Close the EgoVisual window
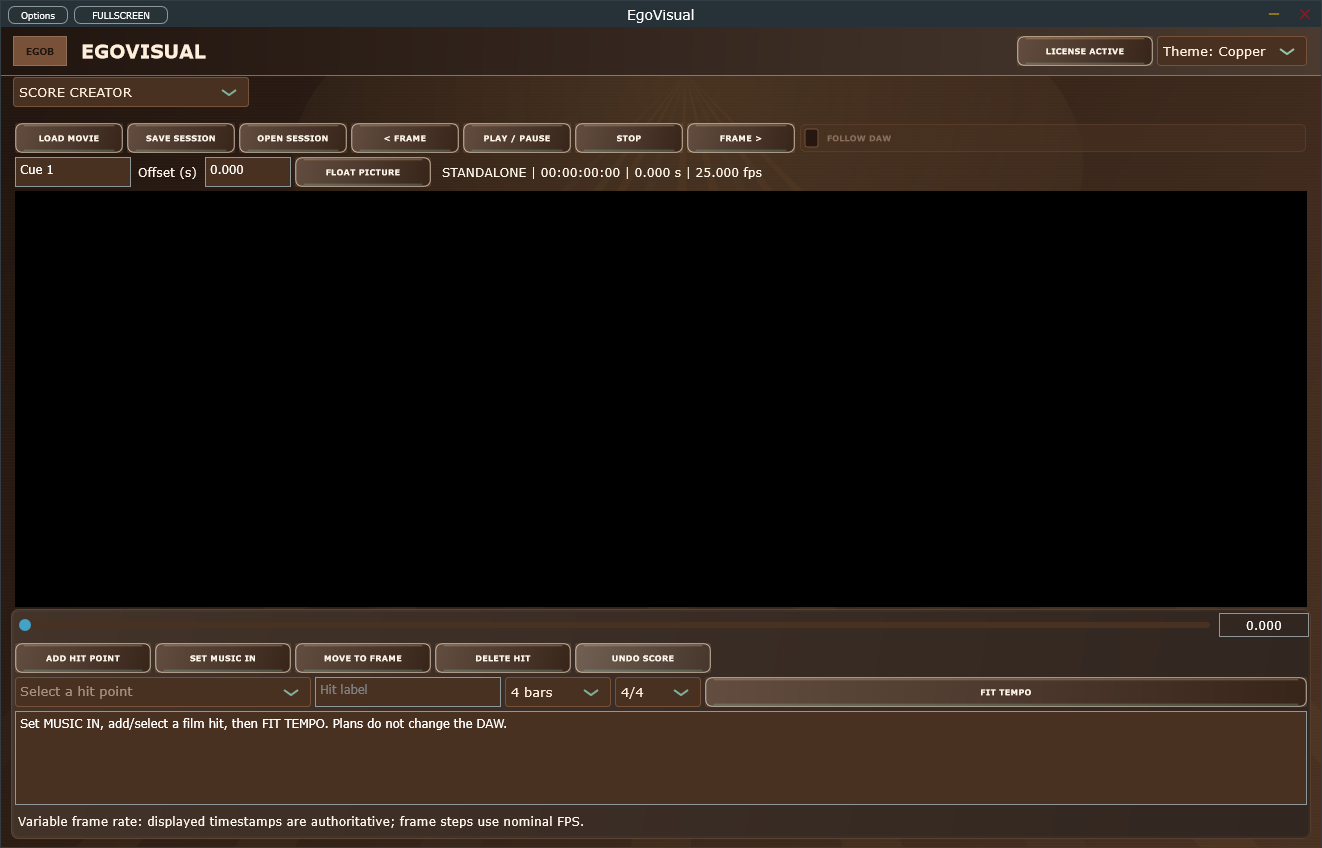Screen dimensions: 1322x848 [1305, 14]
